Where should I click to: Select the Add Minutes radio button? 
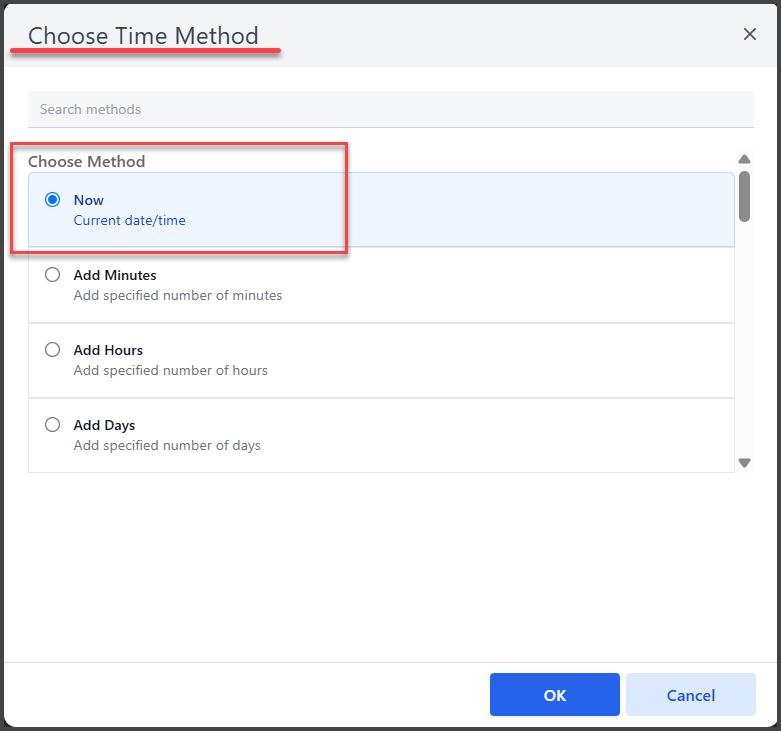(x=52, y=275)
